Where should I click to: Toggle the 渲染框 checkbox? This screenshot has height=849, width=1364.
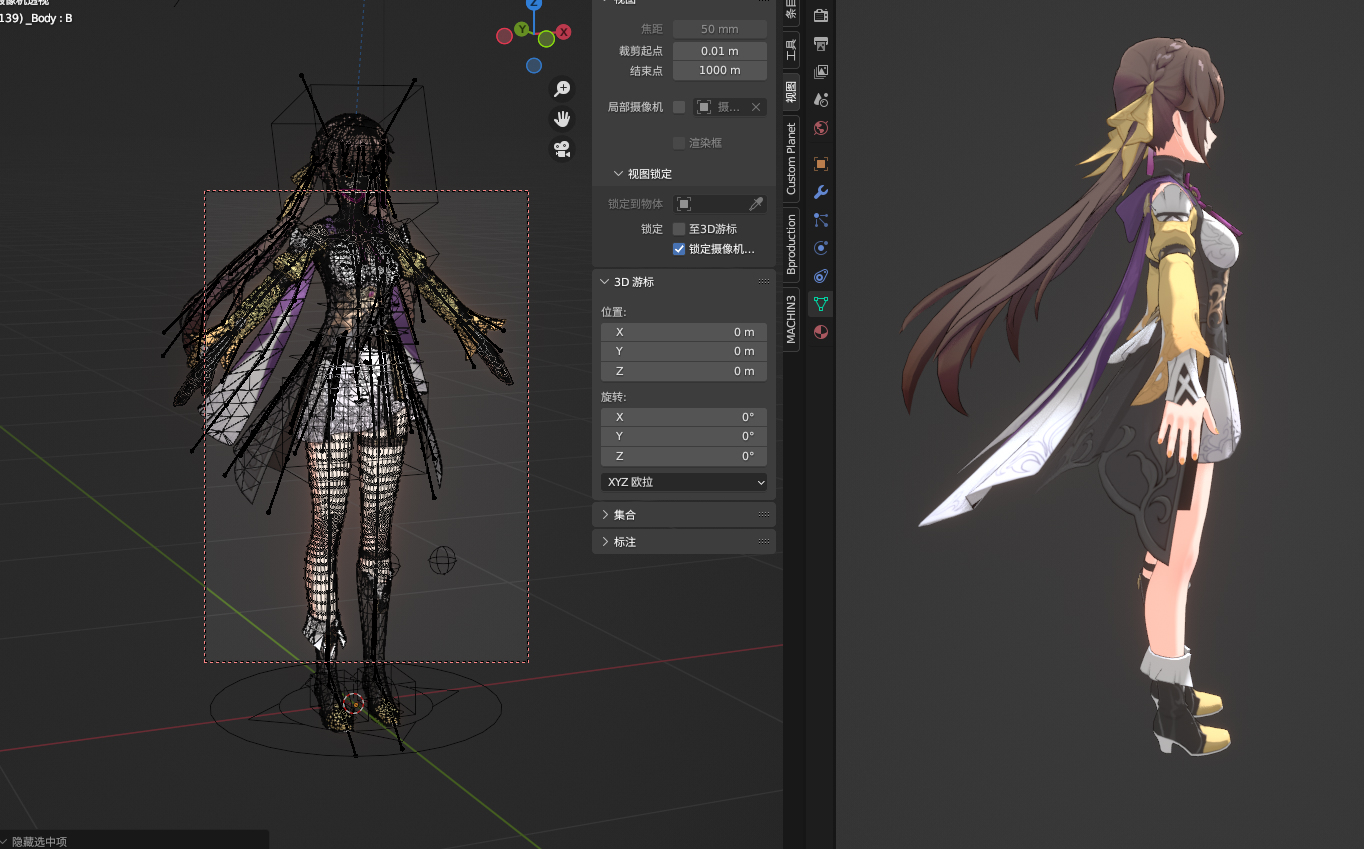pyautogui.click(x=679, y=143)
